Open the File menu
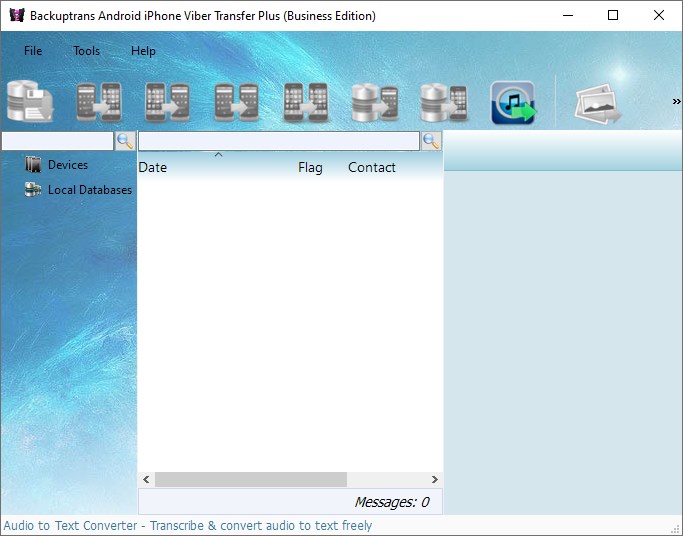 [x=33, y=51]
